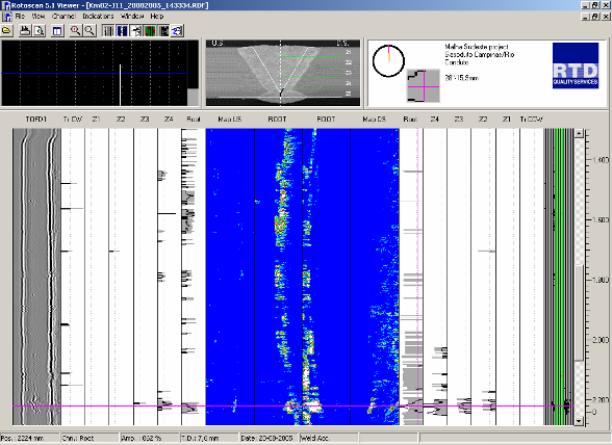Open the Channel menu
This screenshot has height=445, width=612.
[x=65, y=17]
